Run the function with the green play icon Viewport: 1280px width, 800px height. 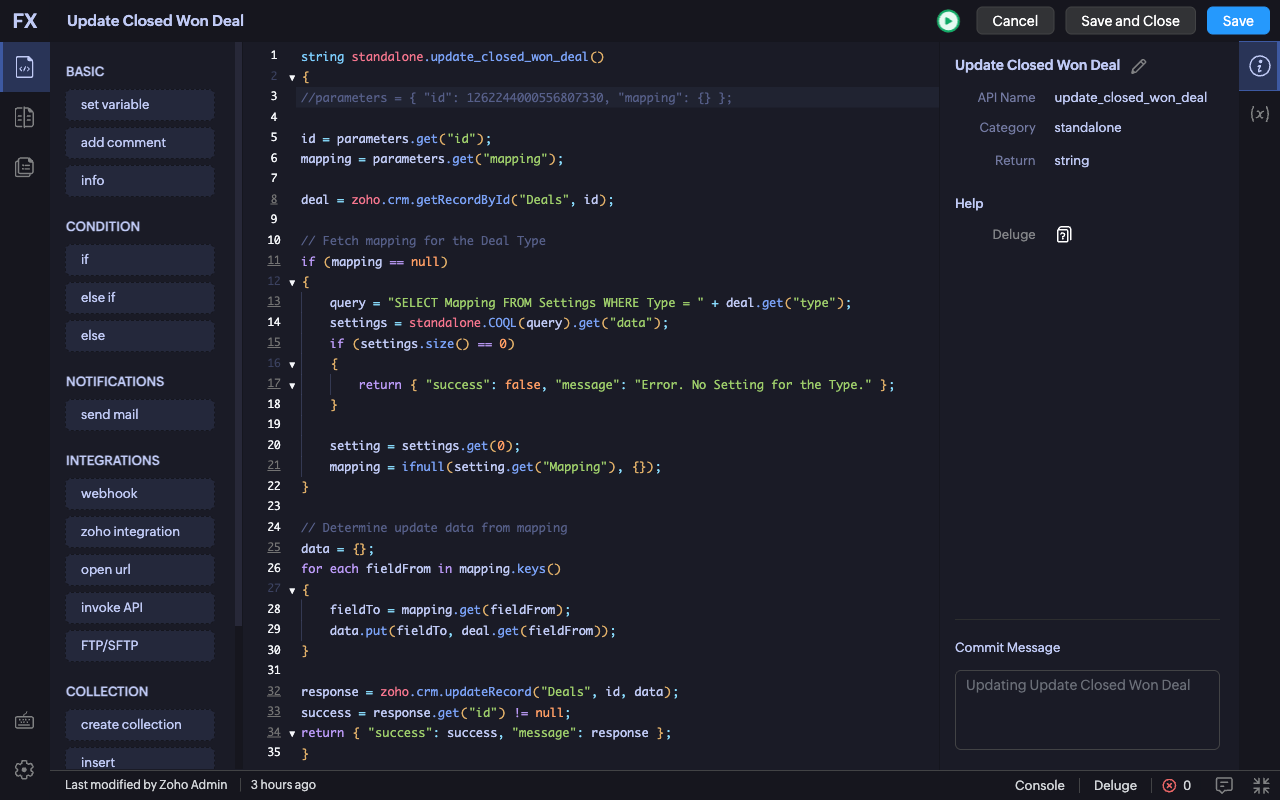[948, 21]
